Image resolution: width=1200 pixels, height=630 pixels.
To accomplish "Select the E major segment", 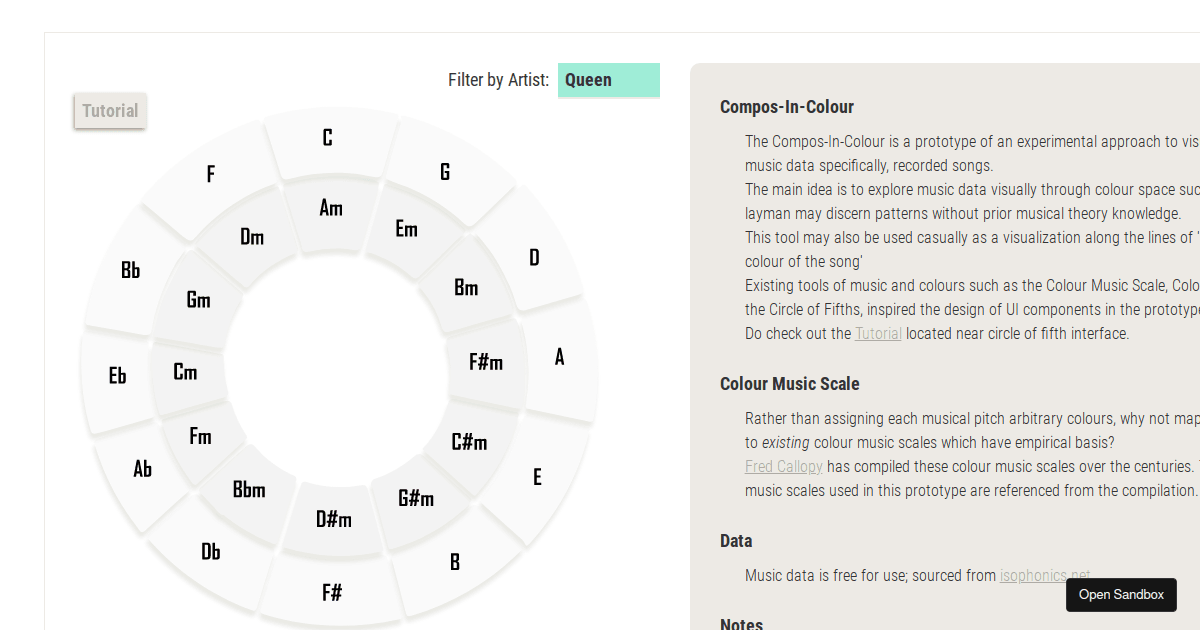I will [x=537, y=477].
